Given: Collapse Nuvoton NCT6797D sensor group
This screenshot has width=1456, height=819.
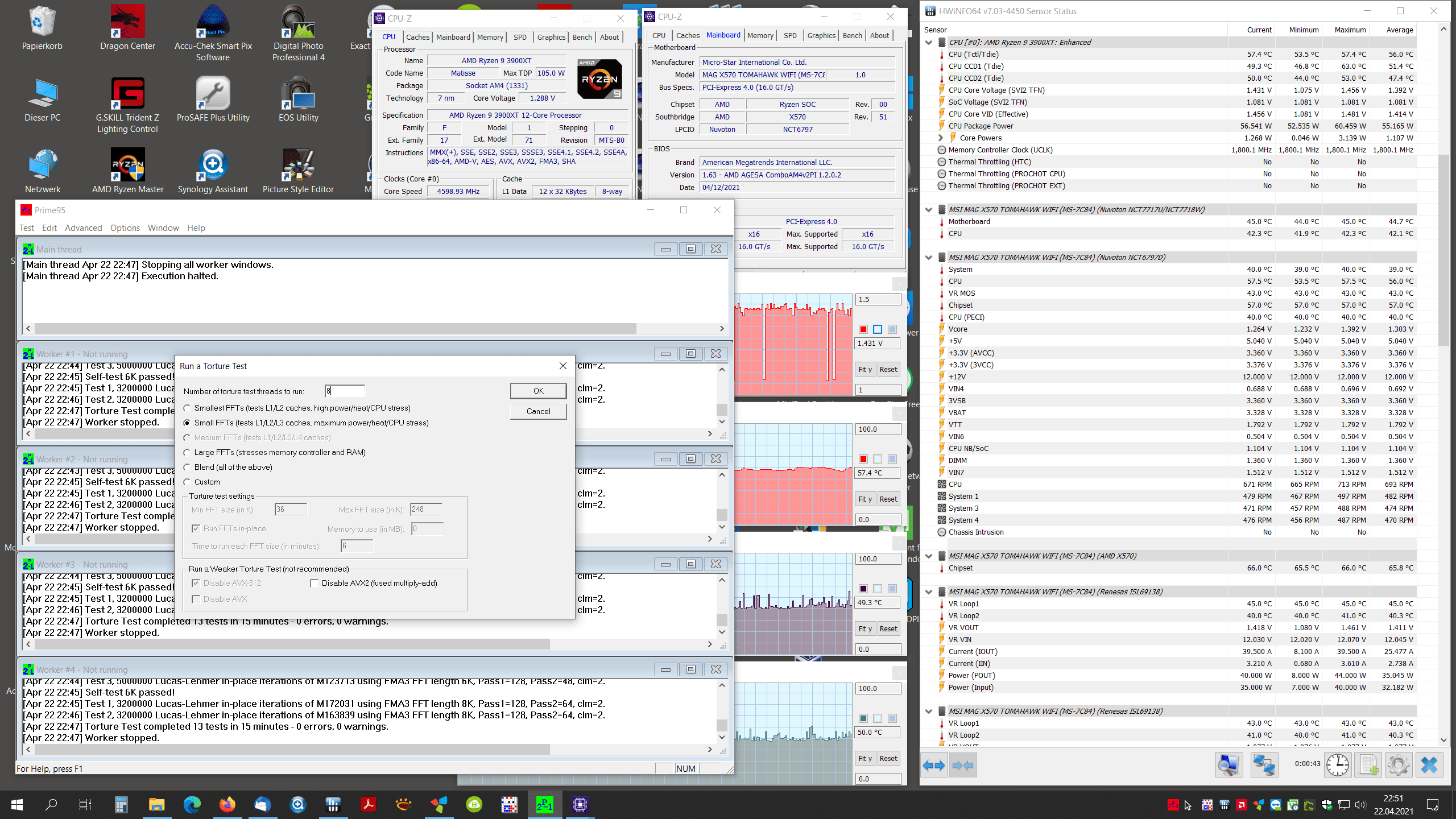Looking at the screenshot, I should [x=929, y=257].
